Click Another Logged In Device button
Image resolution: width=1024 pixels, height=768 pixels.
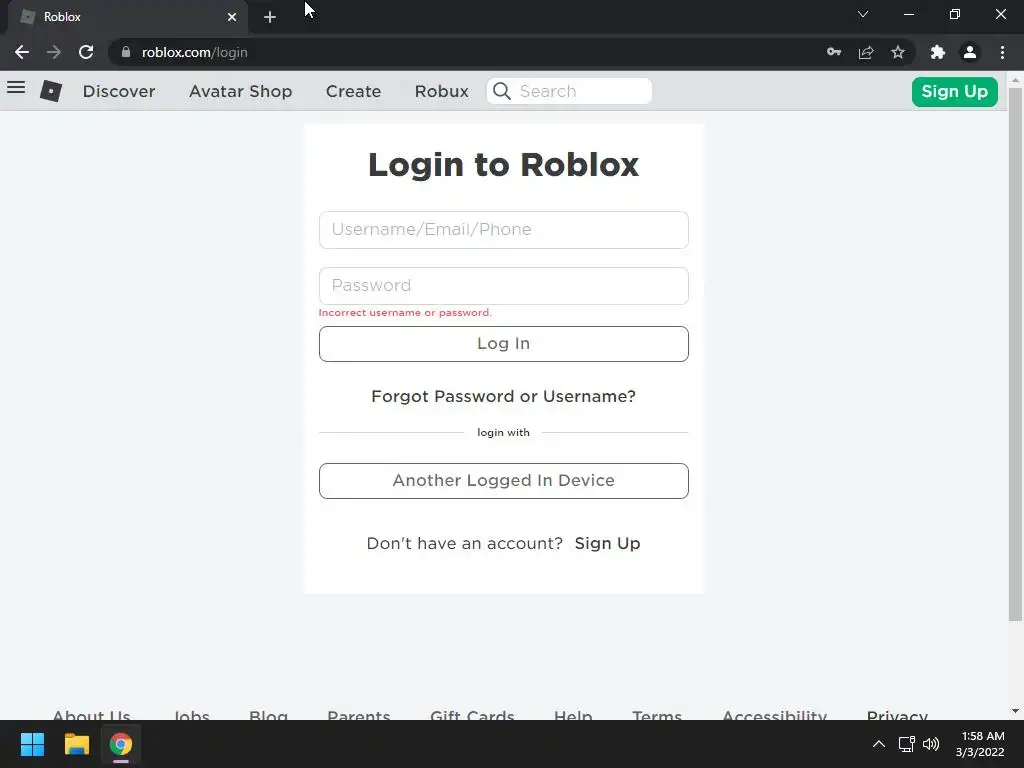click(x=504, y=481)
